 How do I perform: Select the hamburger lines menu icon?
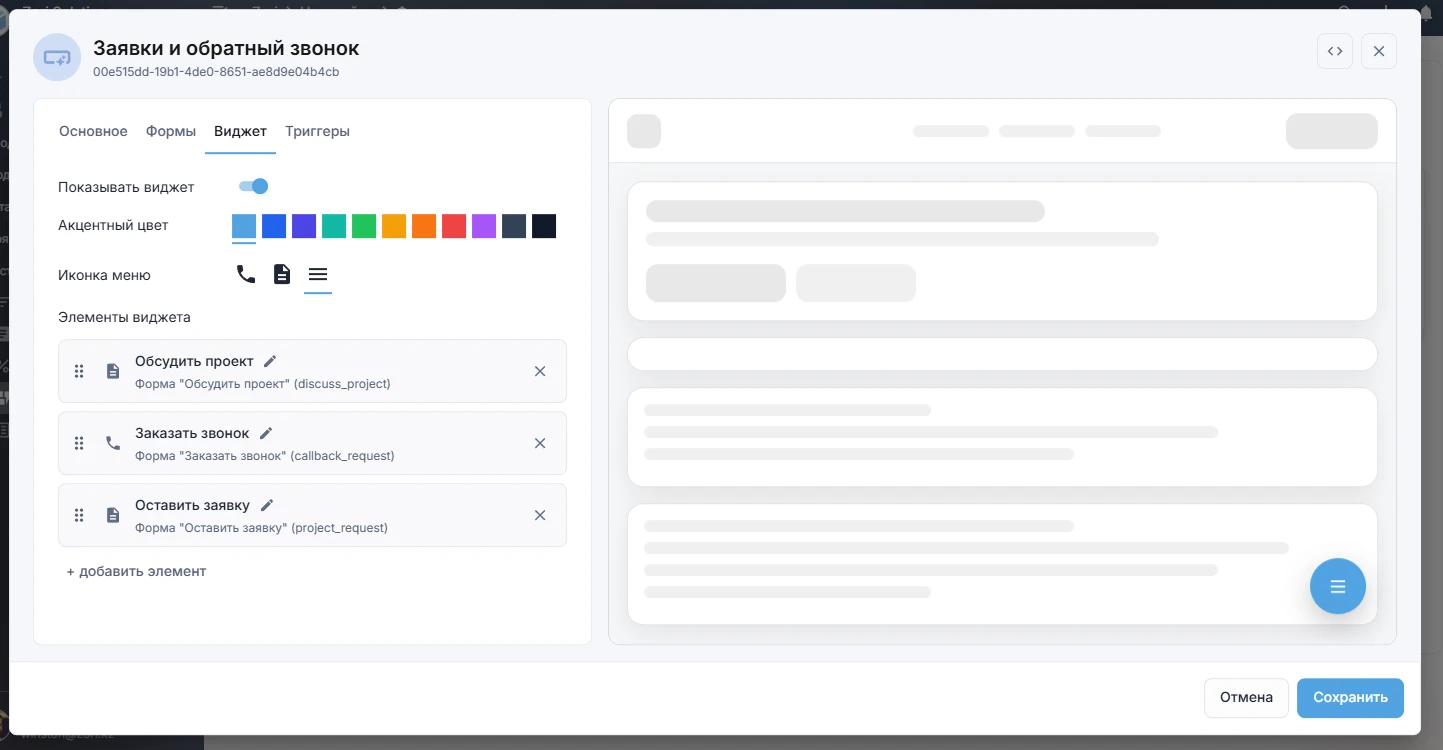pos(318,274)
